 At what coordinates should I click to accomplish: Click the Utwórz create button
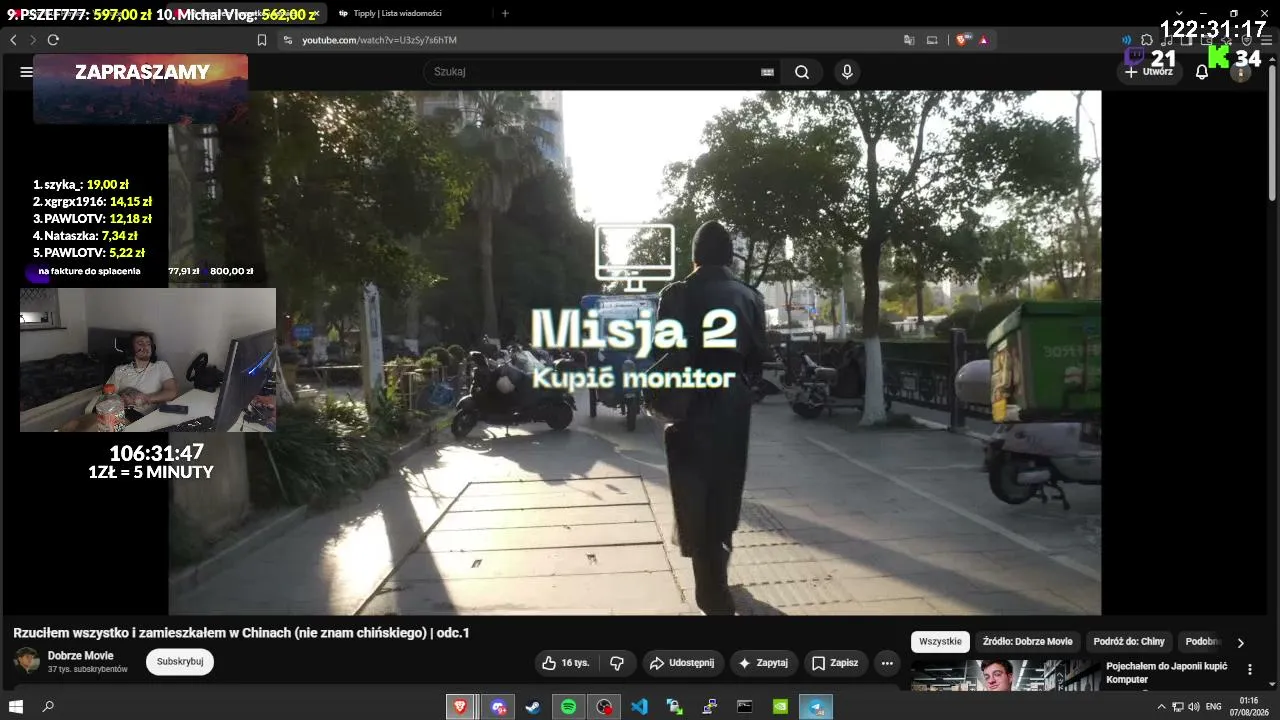click(1149, 72)
